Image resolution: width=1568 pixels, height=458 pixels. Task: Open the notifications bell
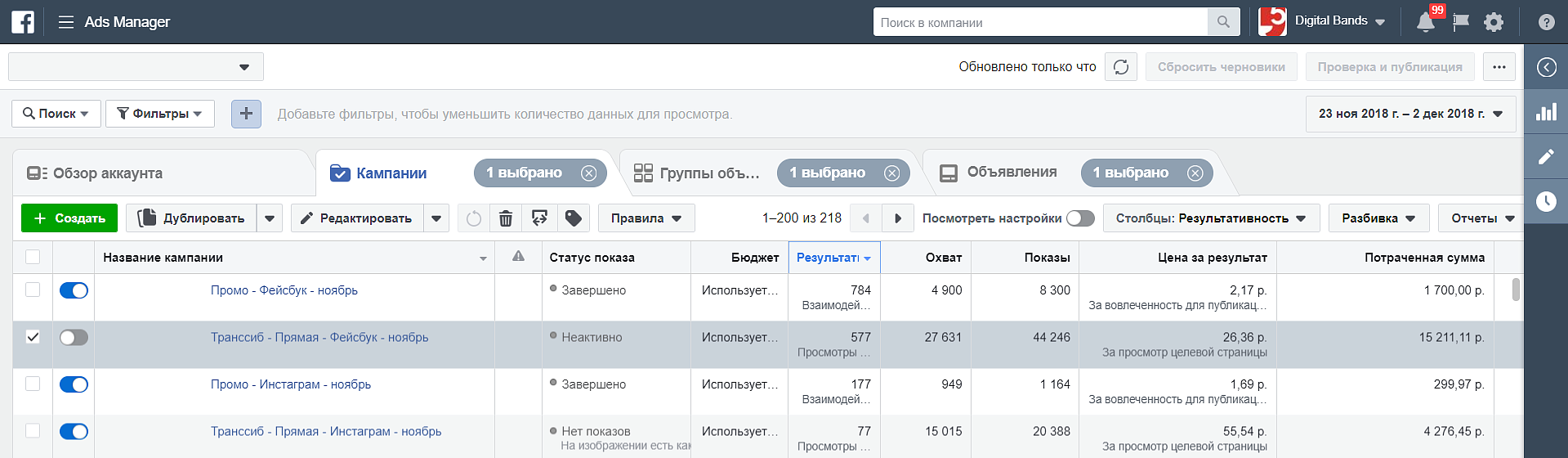1426,22
